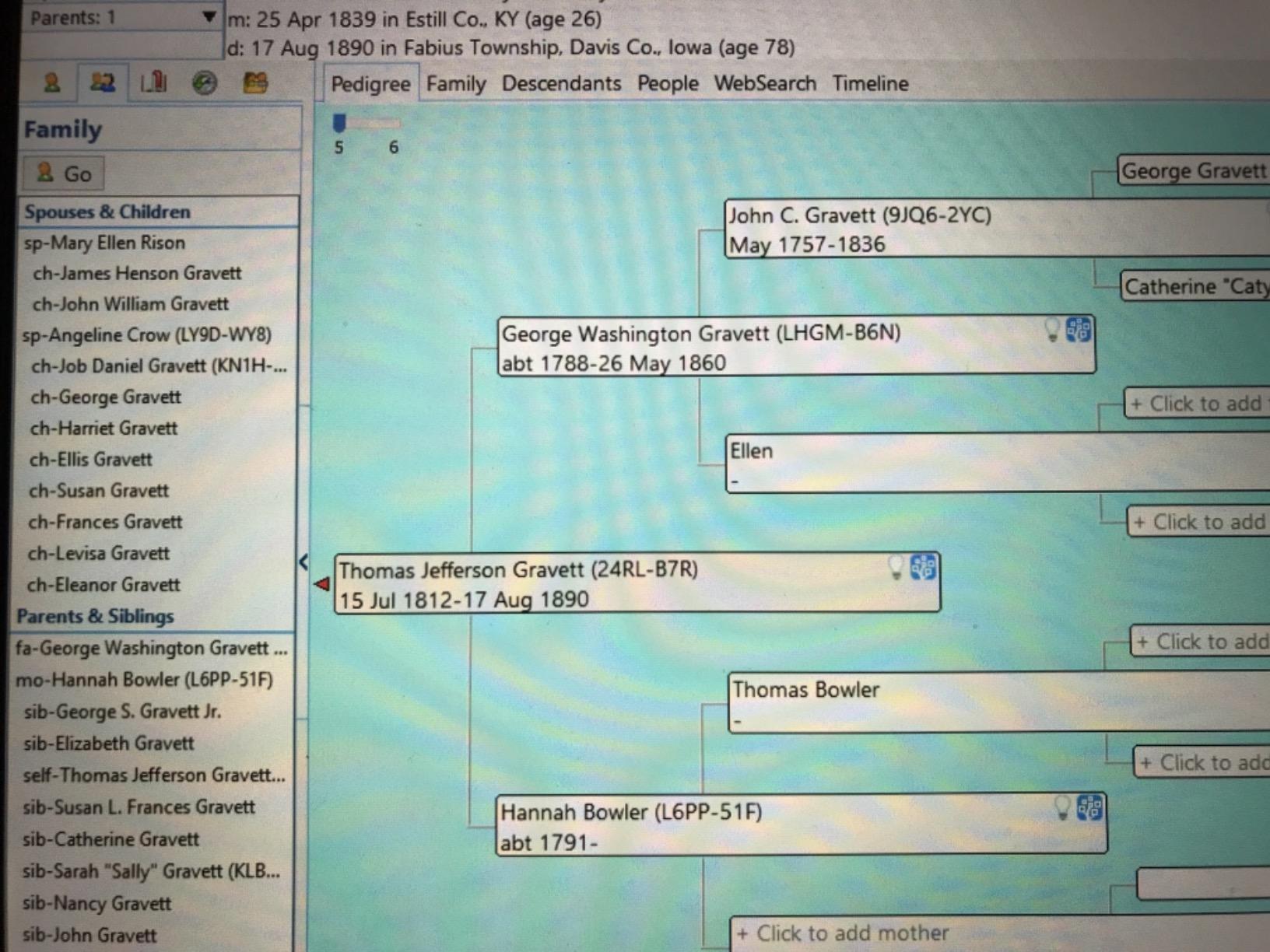Select ch-Job Daniel Gravett

click(158, 366)
